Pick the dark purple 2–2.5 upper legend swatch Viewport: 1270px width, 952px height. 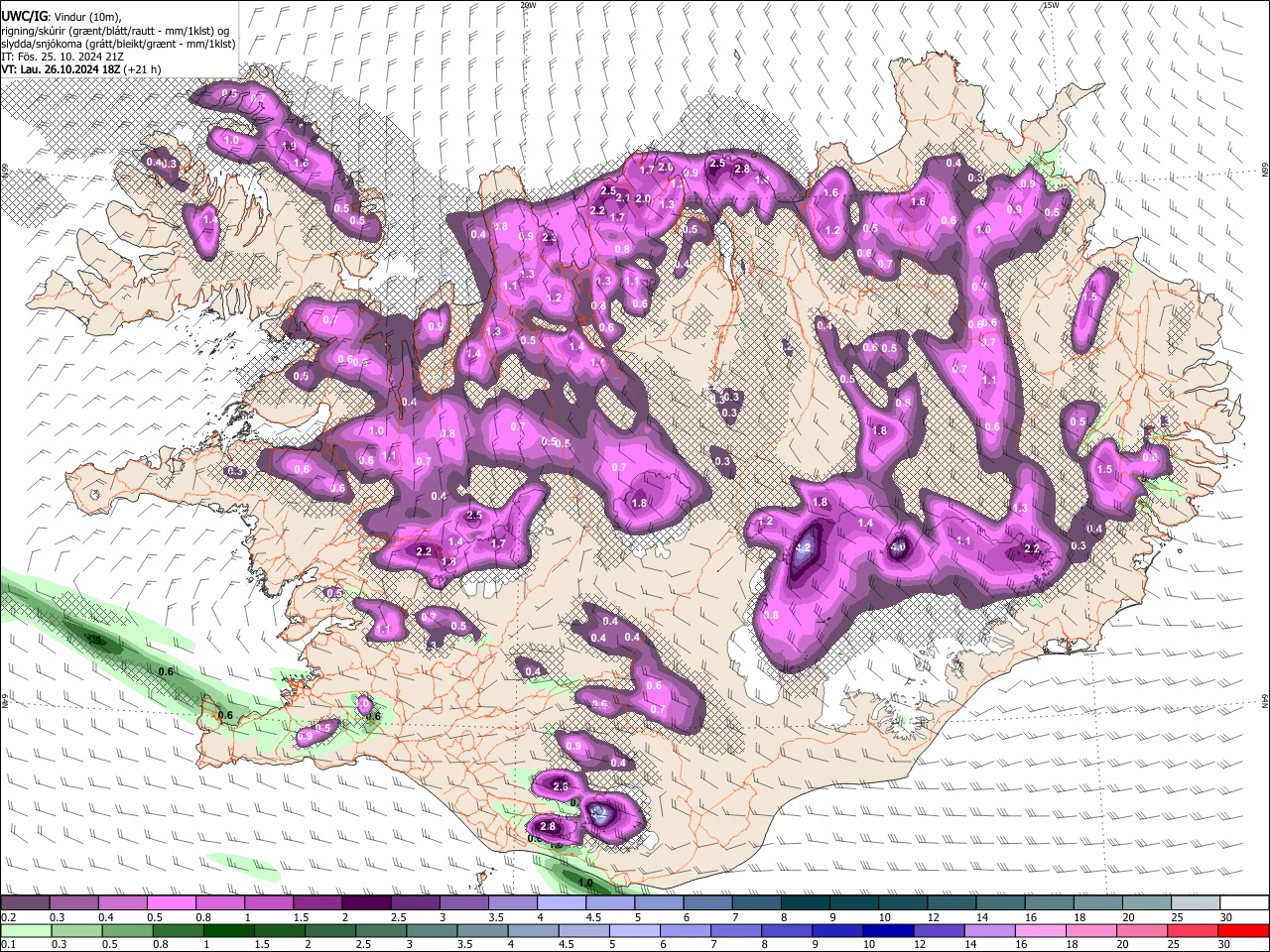tap(366, 903)
